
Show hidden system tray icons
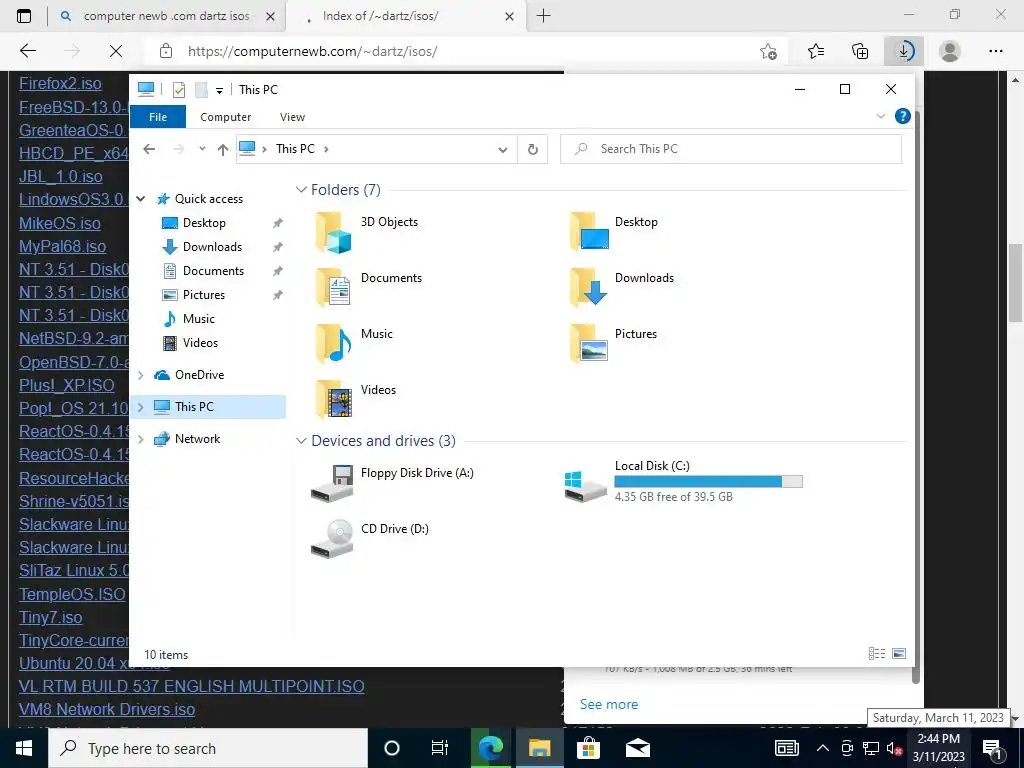(x=823, y=748)
